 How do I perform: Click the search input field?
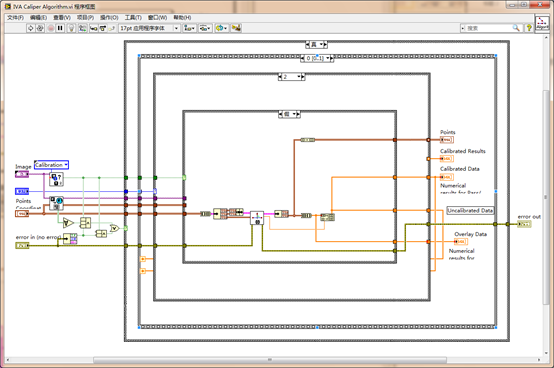tap(490, 28)
